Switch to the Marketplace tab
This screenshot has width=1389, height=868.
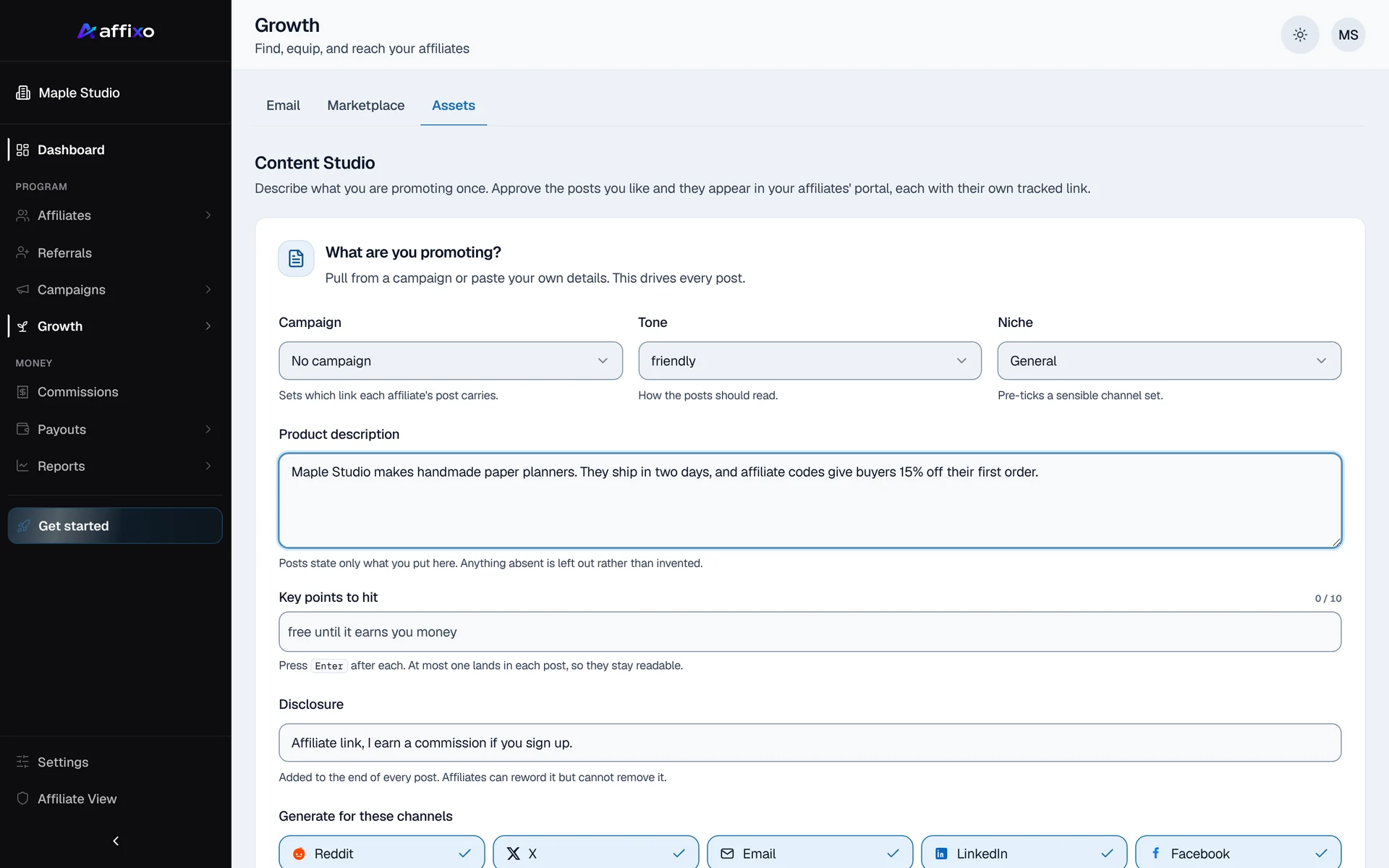(x=366, y=106)
